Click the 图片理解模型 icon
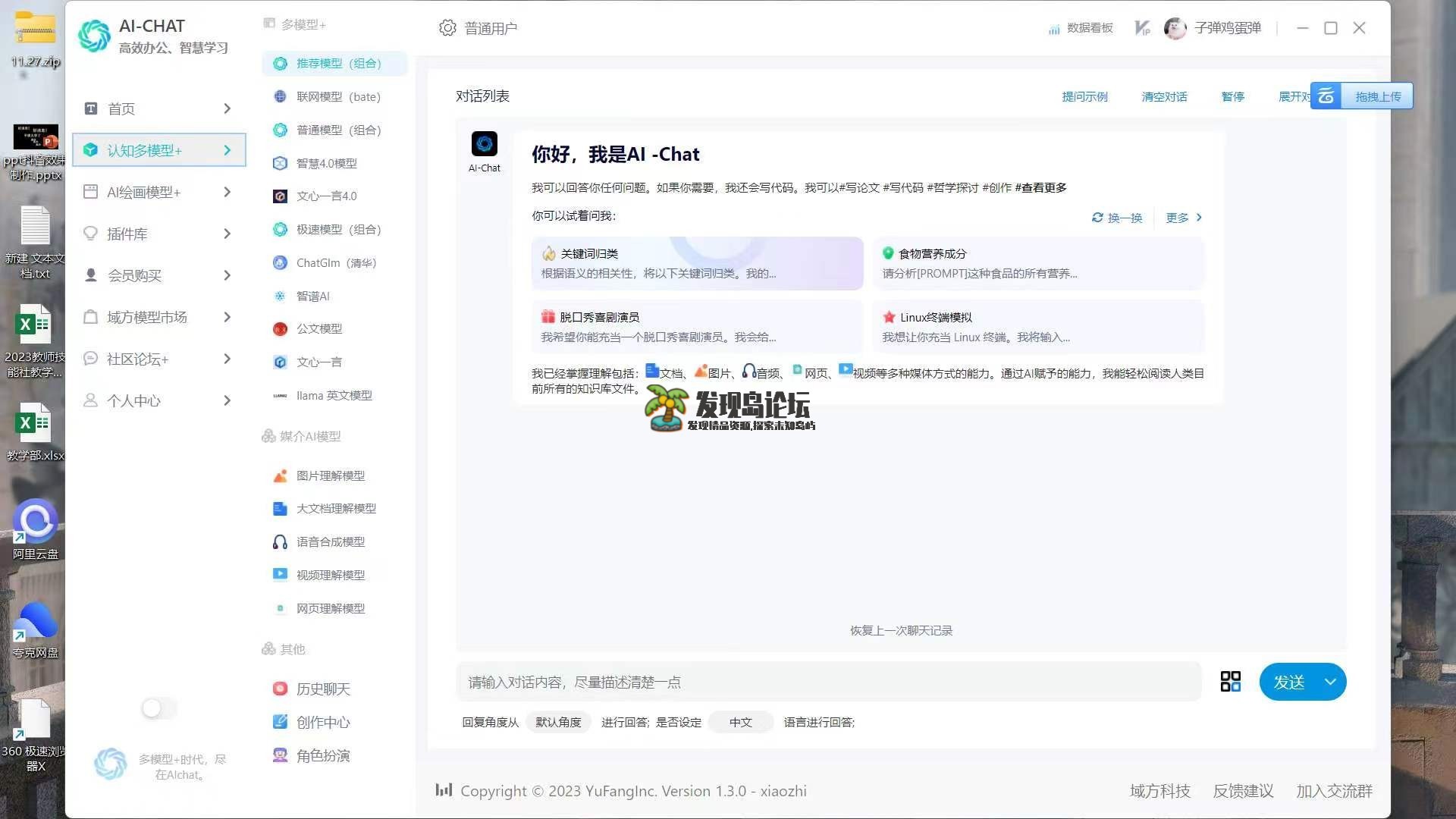1456x819 pixels. [x=280, y=475]
